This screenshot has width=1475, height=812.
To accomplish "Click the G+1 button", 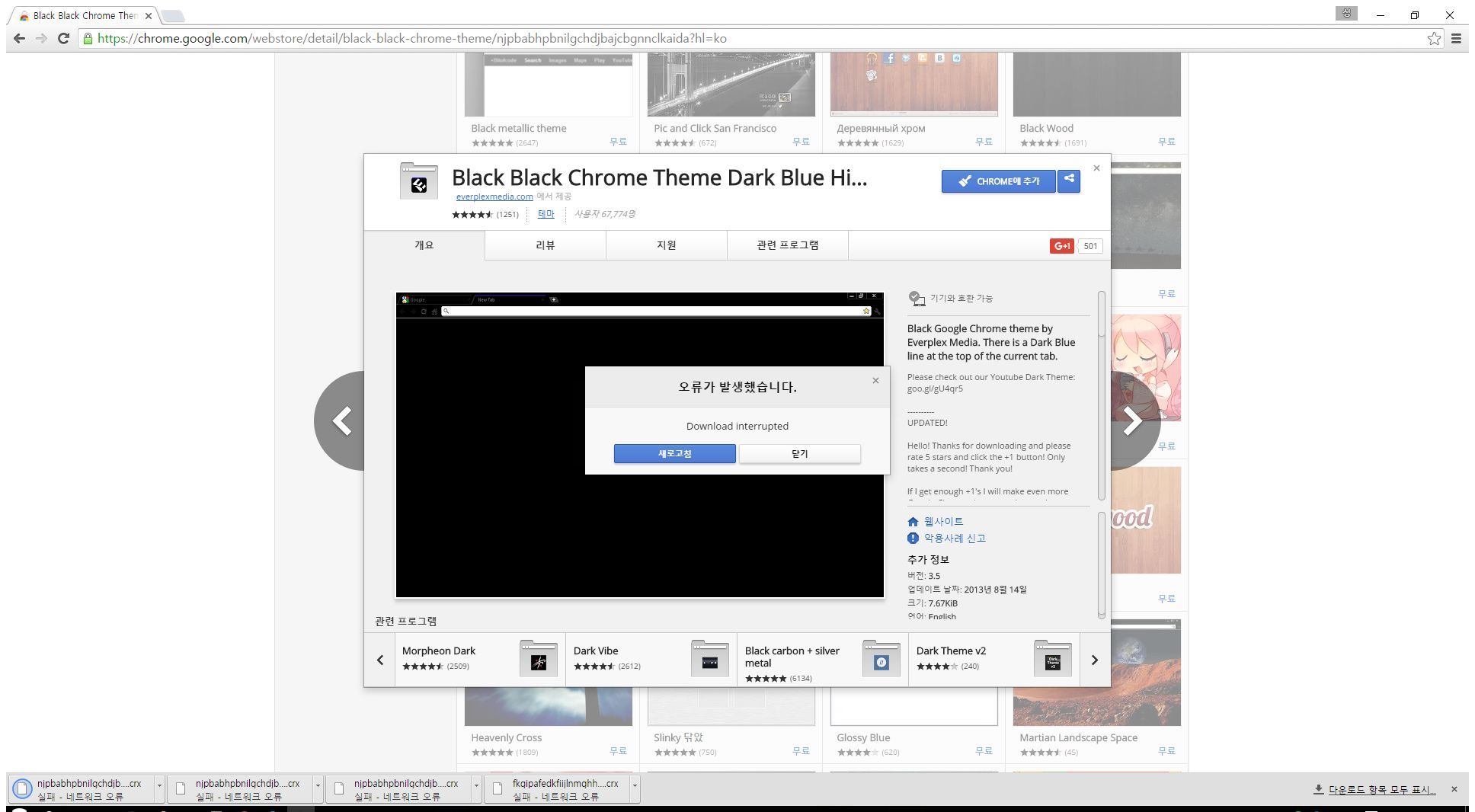I will click(x=1061, y=246).
